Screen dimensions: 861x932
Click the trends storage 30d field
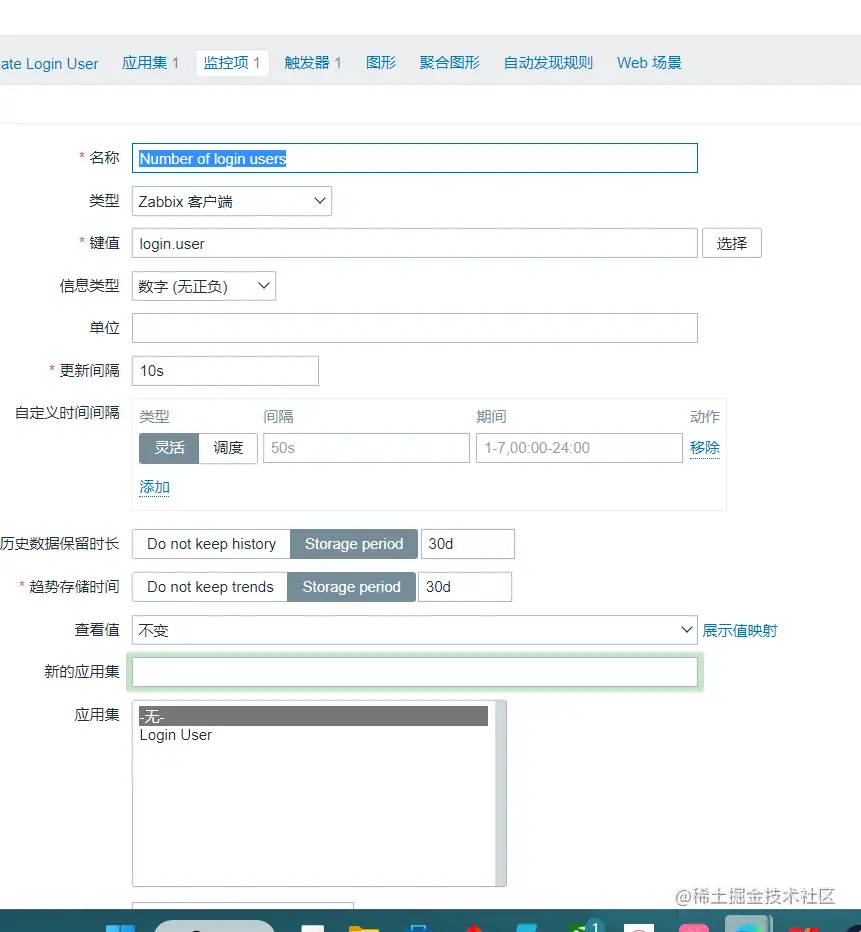click(465, 587)
